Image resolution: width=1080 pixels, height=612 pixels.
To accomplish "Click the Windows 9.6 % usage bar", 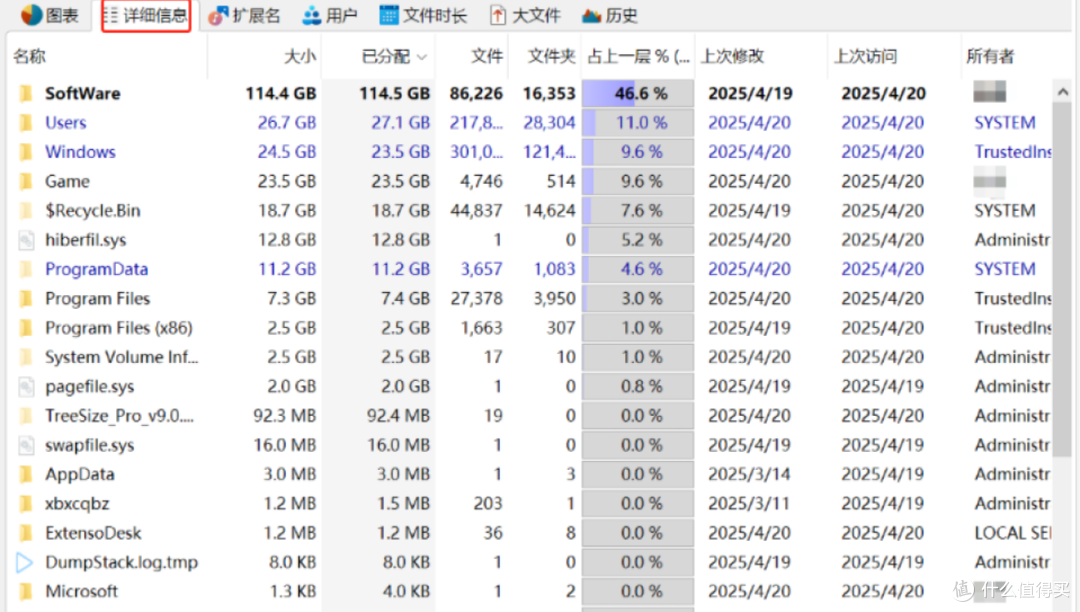I will (x=638, y=152).
